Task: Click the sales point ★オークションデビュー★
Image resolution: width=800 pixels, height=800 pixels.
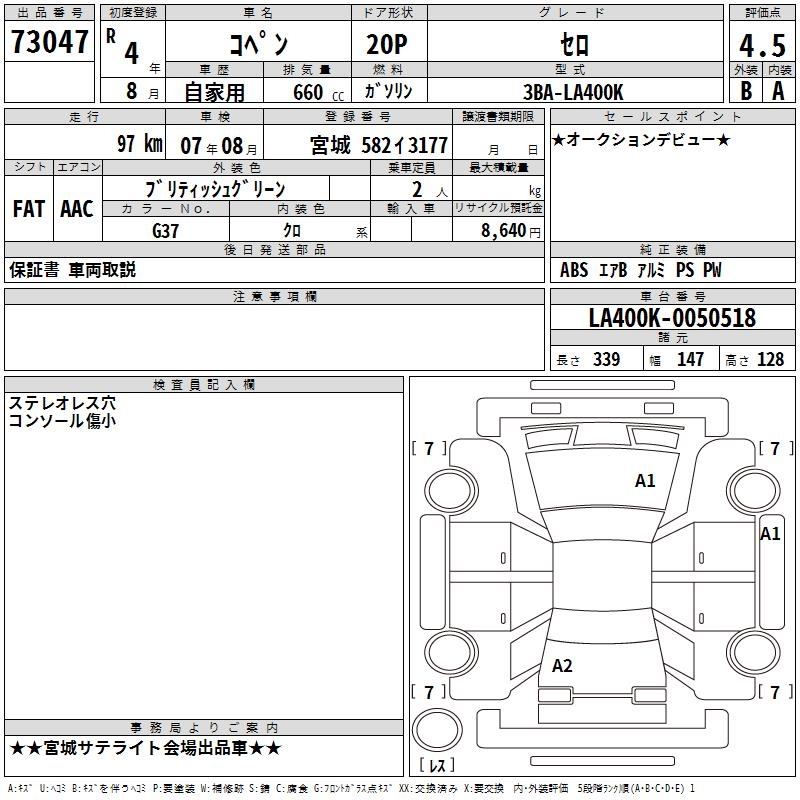Action: (641, 140)
